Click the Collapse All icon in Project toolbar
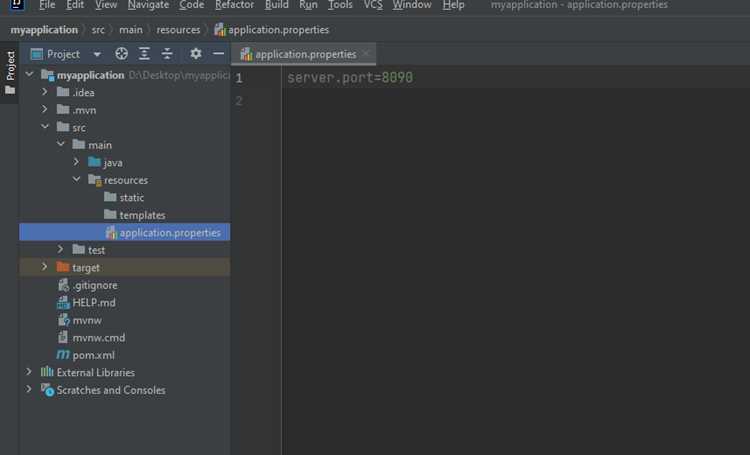 click(166, 54)
